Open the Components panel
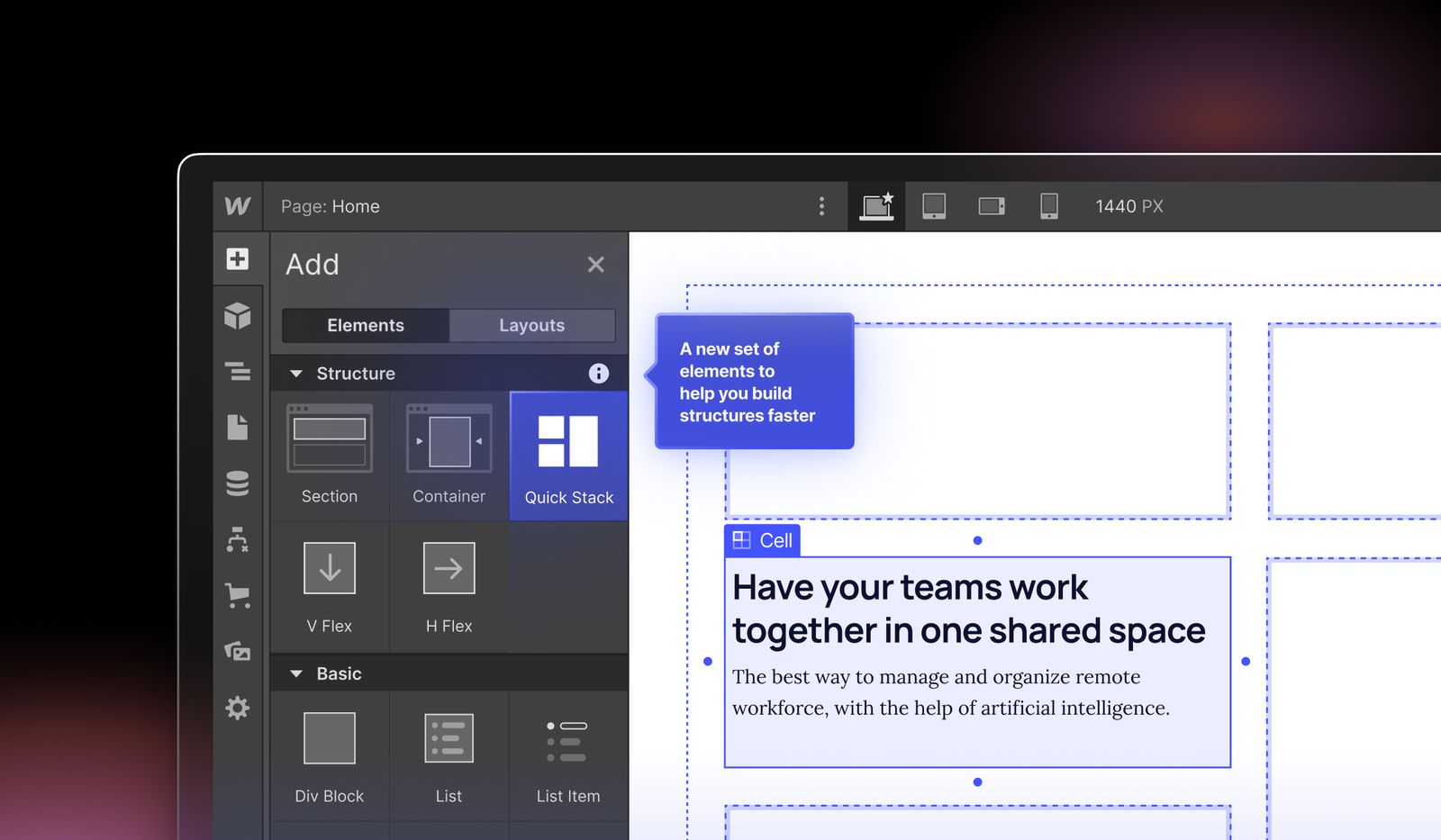Image resolution: width=1441 pixels, height=840 pixels. click(238, 316)
